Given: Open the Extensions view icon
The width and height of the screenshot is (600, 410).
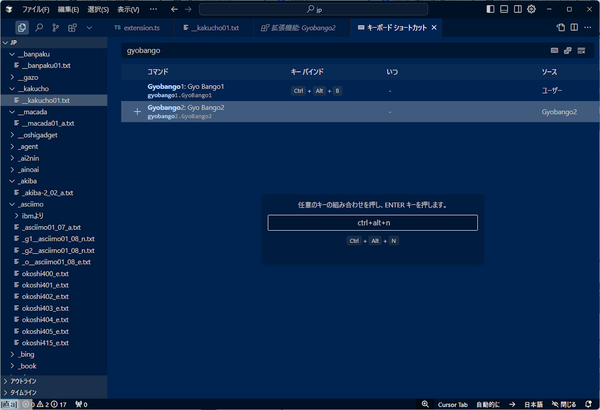Looking at the screenshot, I should (x=72, y=28).
